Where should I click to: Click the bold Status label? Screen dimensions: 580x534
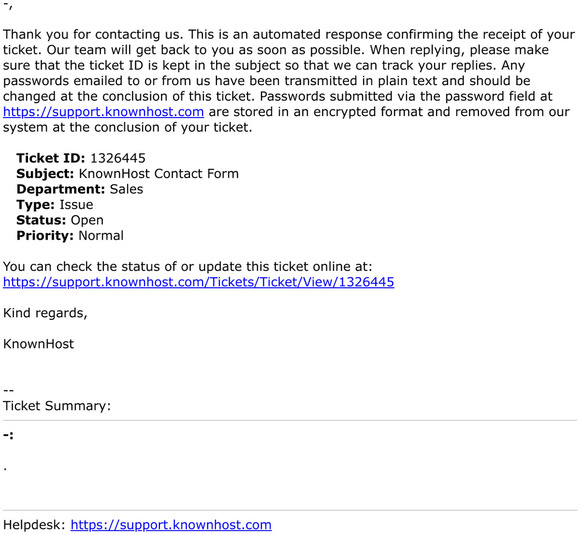[x=41, y=220]
